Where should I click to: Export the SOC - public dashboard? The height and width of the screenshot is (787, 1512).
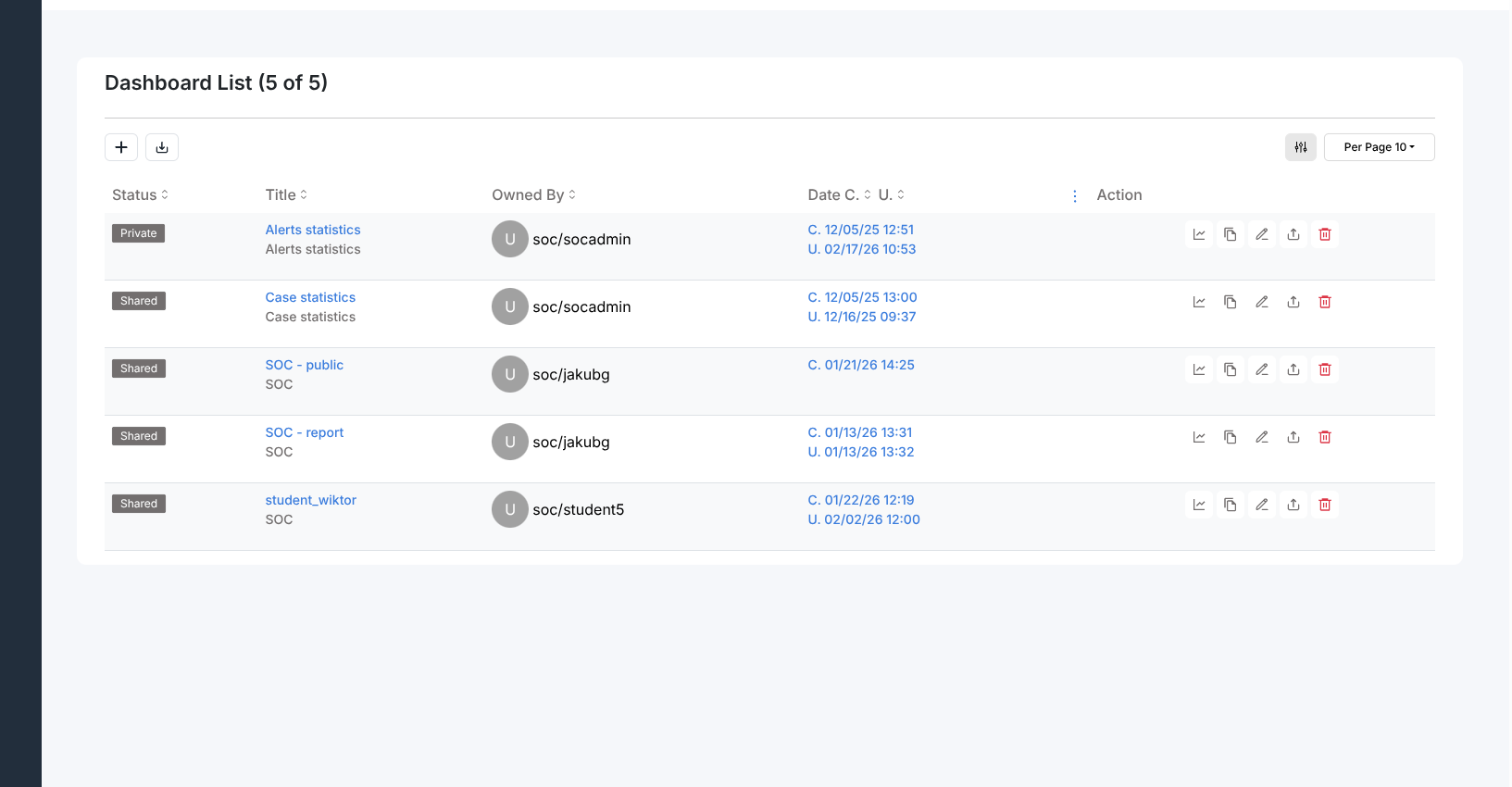click(x=1293, y=369)
